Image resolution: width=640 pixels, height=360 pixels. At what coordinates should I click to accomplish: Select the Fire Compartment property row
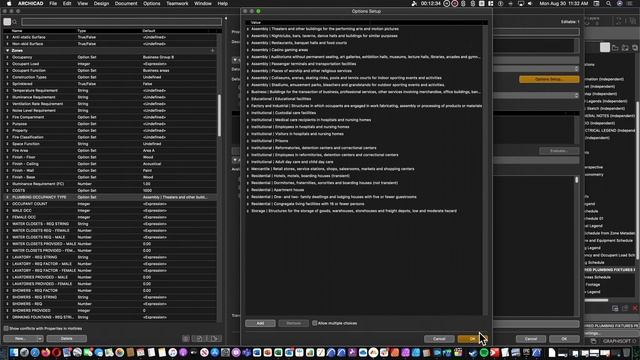point(110,117)
